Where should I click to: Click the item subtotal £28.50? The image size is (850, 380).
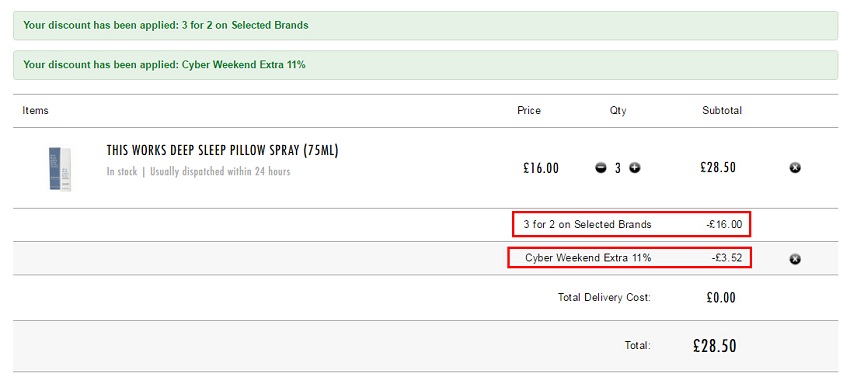718,167
